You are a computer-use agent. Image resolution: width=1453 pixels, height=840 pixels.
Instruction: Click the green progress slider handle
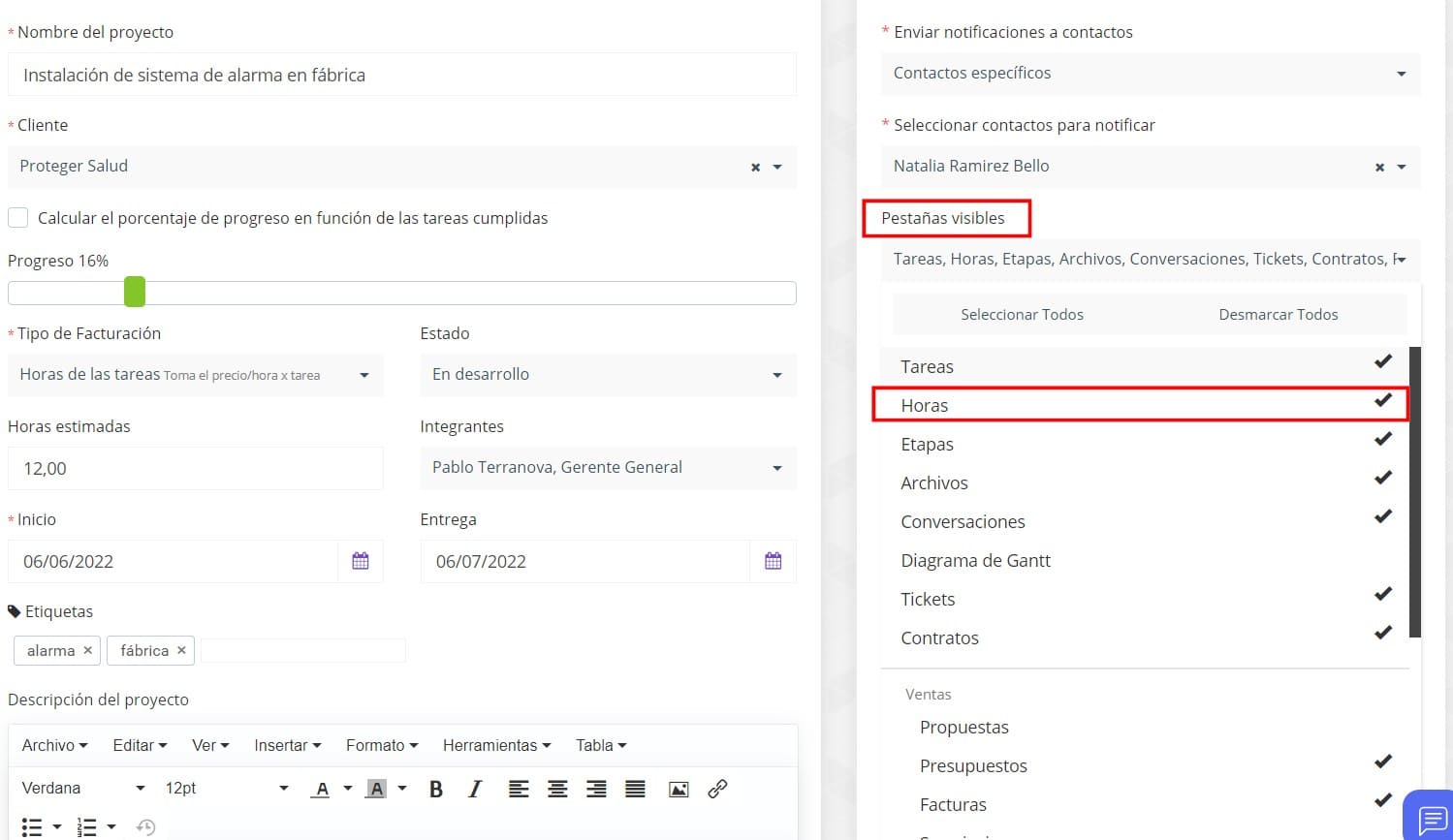coord(135,292)
